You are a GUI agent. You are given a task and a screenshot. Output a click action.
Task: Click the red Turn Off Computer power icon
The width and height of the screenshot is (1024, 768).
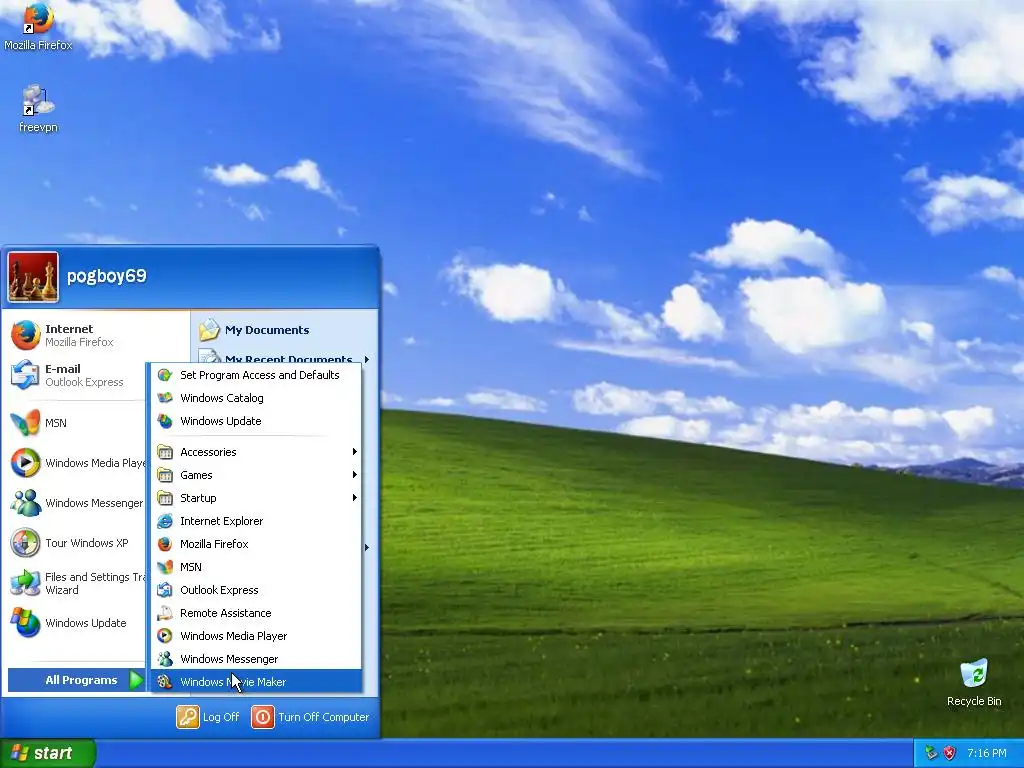(x=263, y=717)
